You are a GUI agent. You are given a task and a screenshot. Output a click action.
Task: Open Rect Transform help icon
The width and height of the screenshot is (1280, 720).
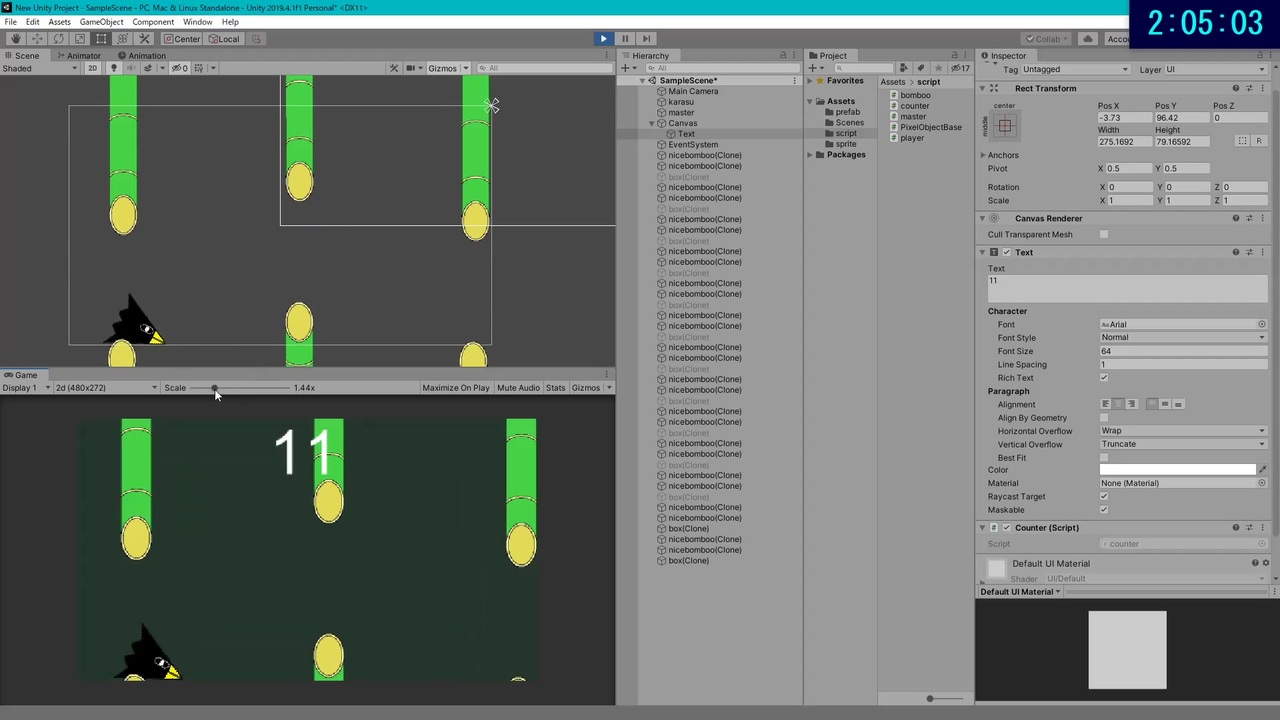(1236, 88)
